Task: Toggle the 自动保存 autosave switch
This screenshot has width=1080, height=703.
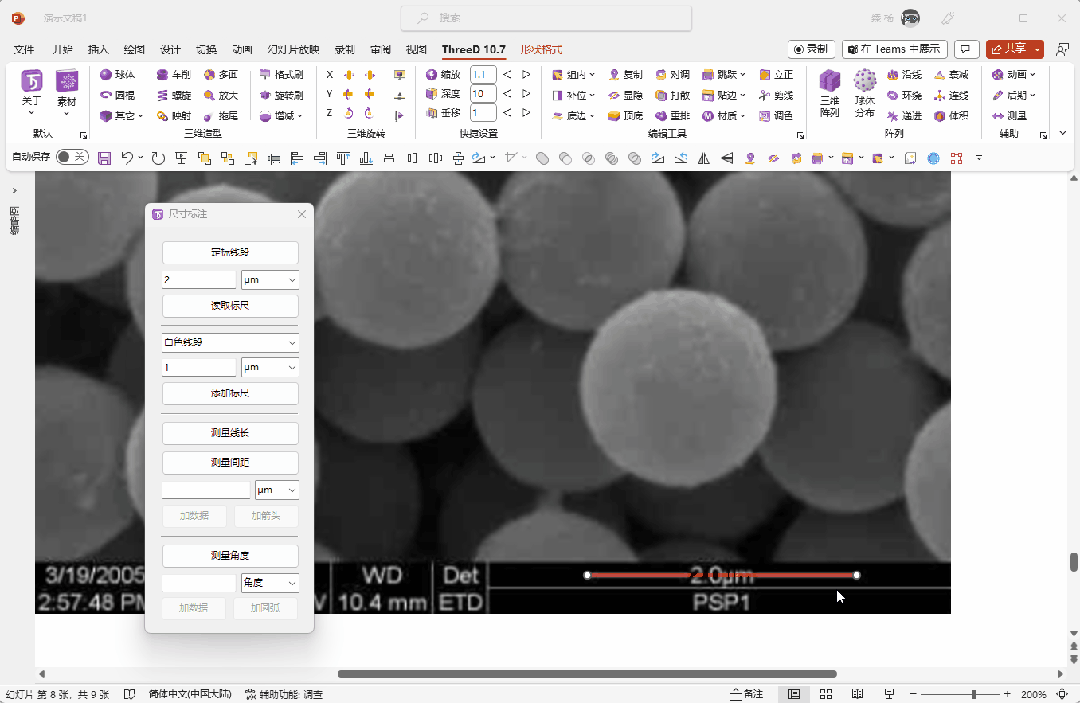Action: (72, 157)
